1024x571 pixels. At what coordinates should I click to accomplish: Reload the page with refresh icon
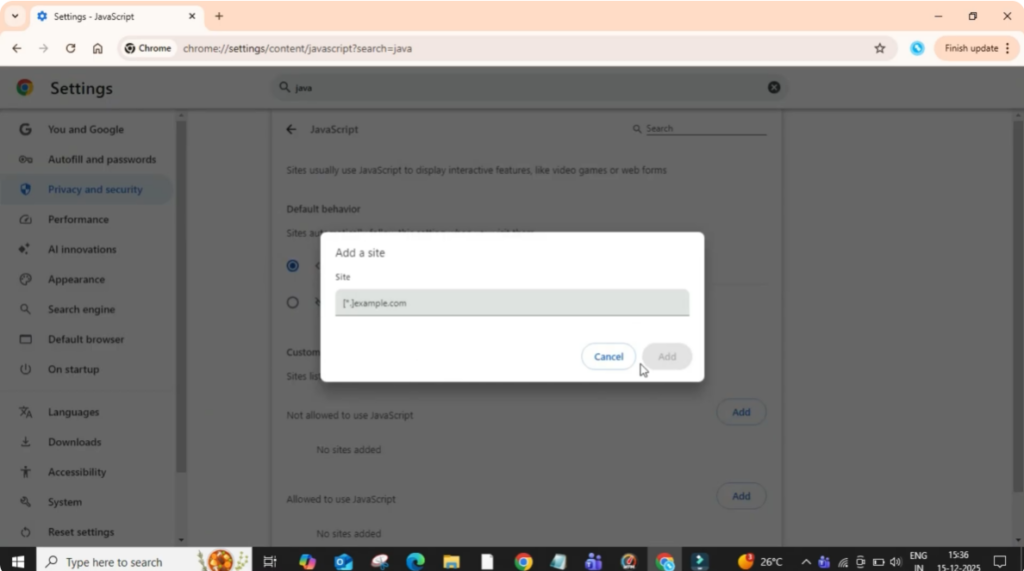pos(71,48)
